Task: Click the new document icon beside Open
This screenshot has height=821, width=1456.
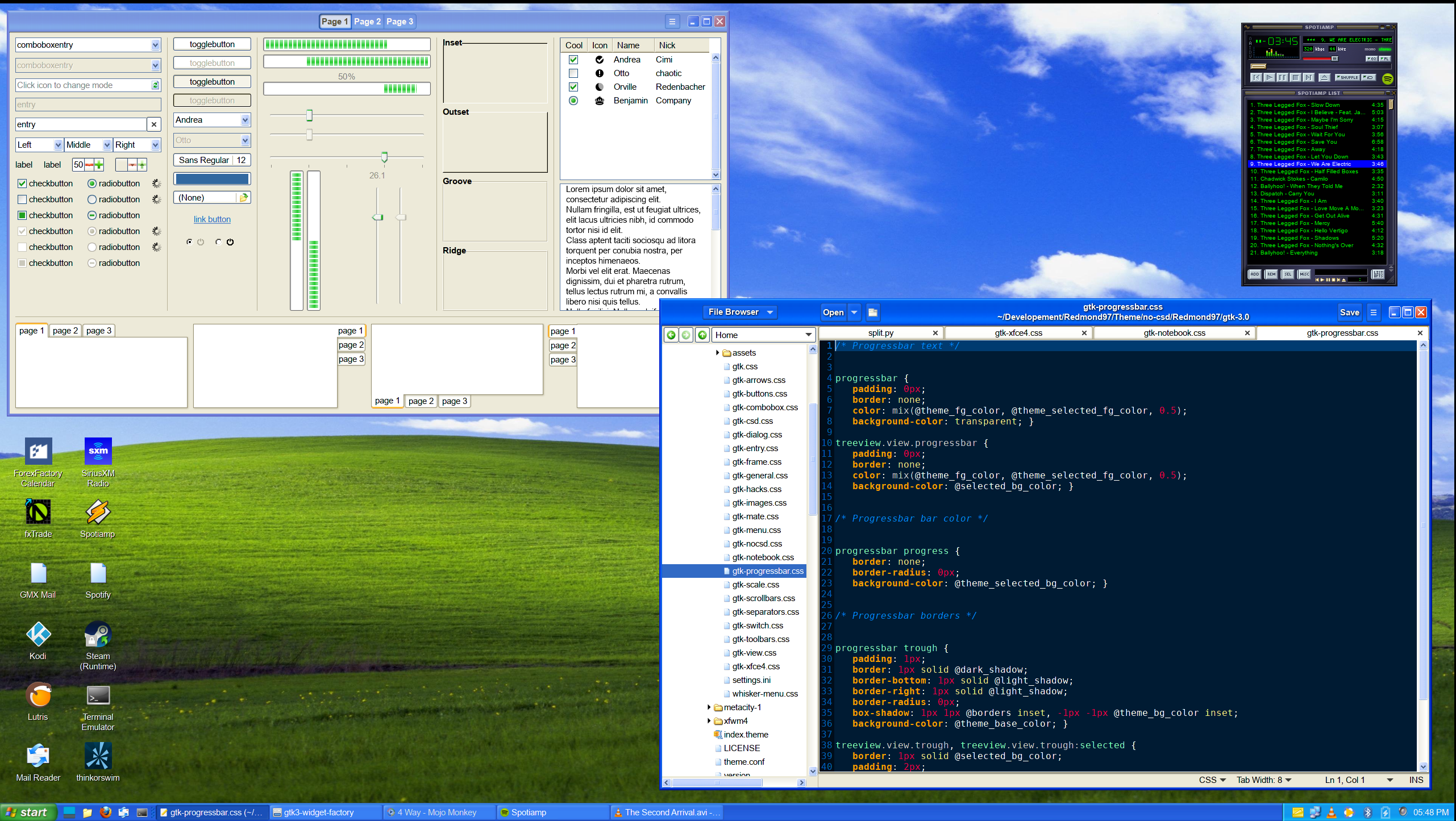Action: coord(872,312)
